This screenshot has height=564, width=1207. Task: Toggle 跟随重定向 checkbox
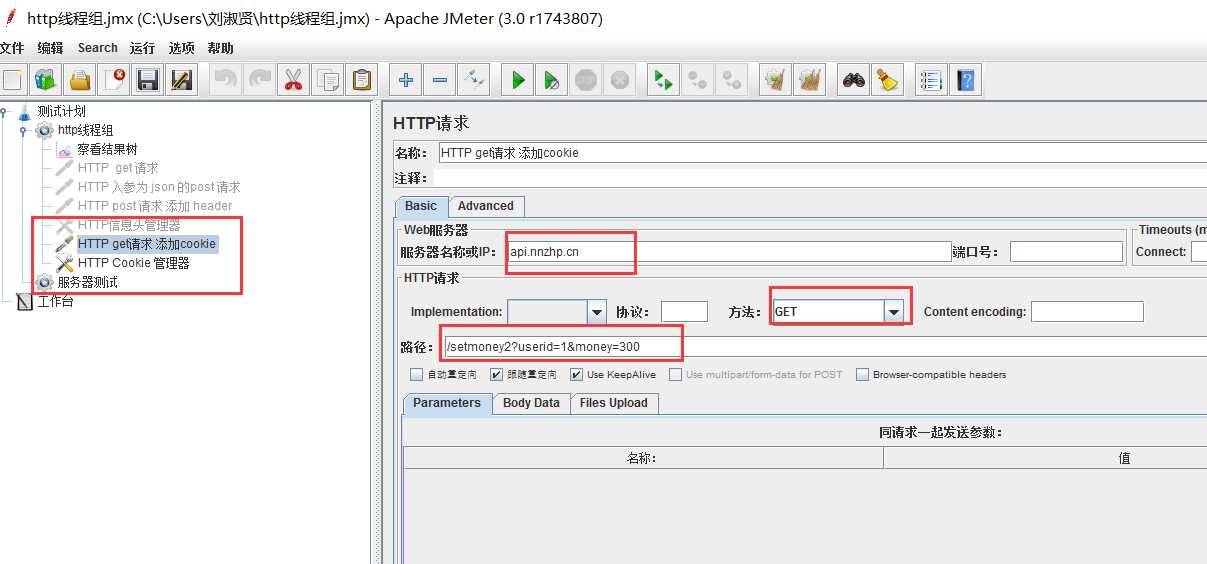pos(496,375)
